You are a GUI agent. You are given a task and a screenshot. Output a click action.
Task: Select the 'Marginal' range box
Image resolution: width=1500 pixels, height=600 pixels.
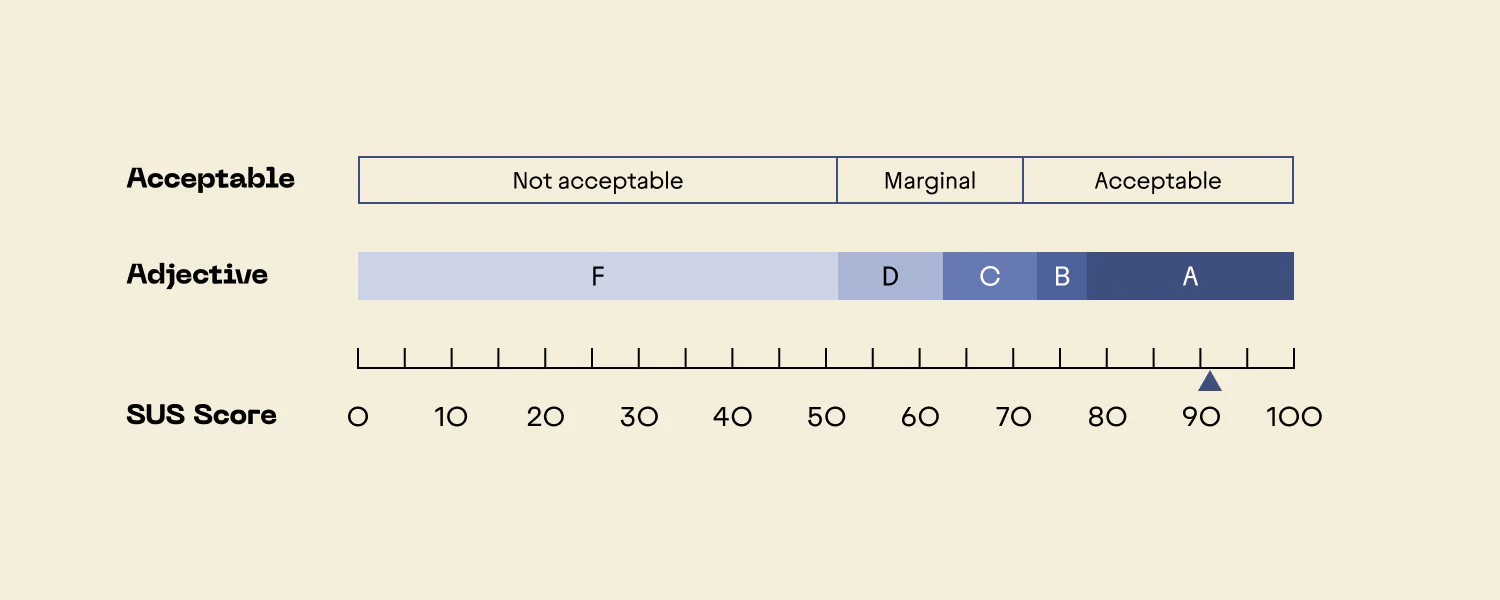click(930, 180)
